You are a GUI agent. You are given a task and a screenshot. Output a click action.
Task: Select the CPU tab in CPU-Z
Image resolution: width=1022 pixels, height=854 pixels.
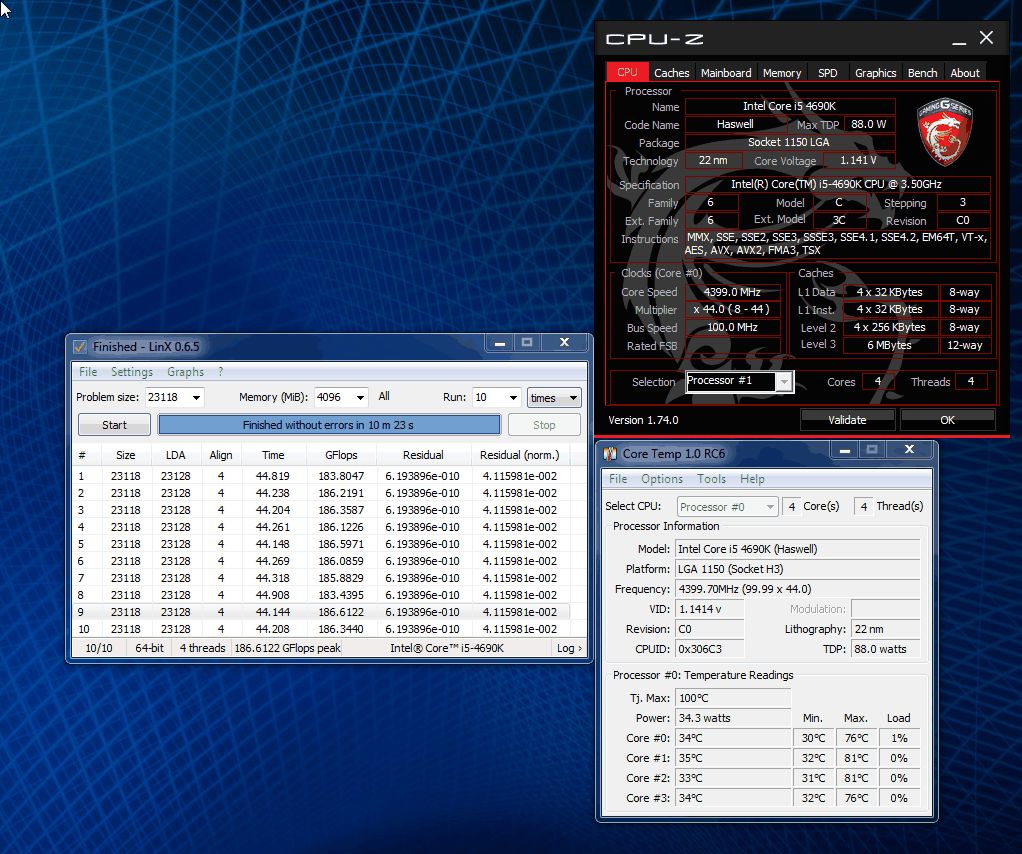(627, 72)
